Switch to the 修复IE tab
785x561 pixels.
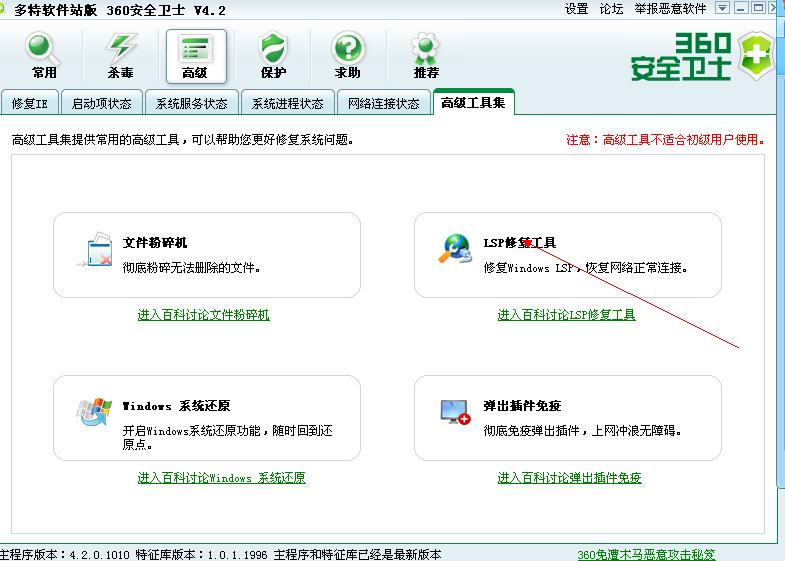pos(30,103)
